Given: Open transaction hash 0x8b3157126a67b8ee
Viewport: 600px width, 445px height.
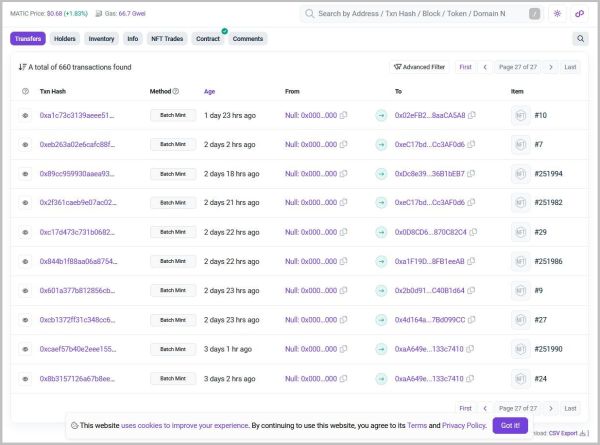Looking at the screenshot, I should click(x=77, y=379).
